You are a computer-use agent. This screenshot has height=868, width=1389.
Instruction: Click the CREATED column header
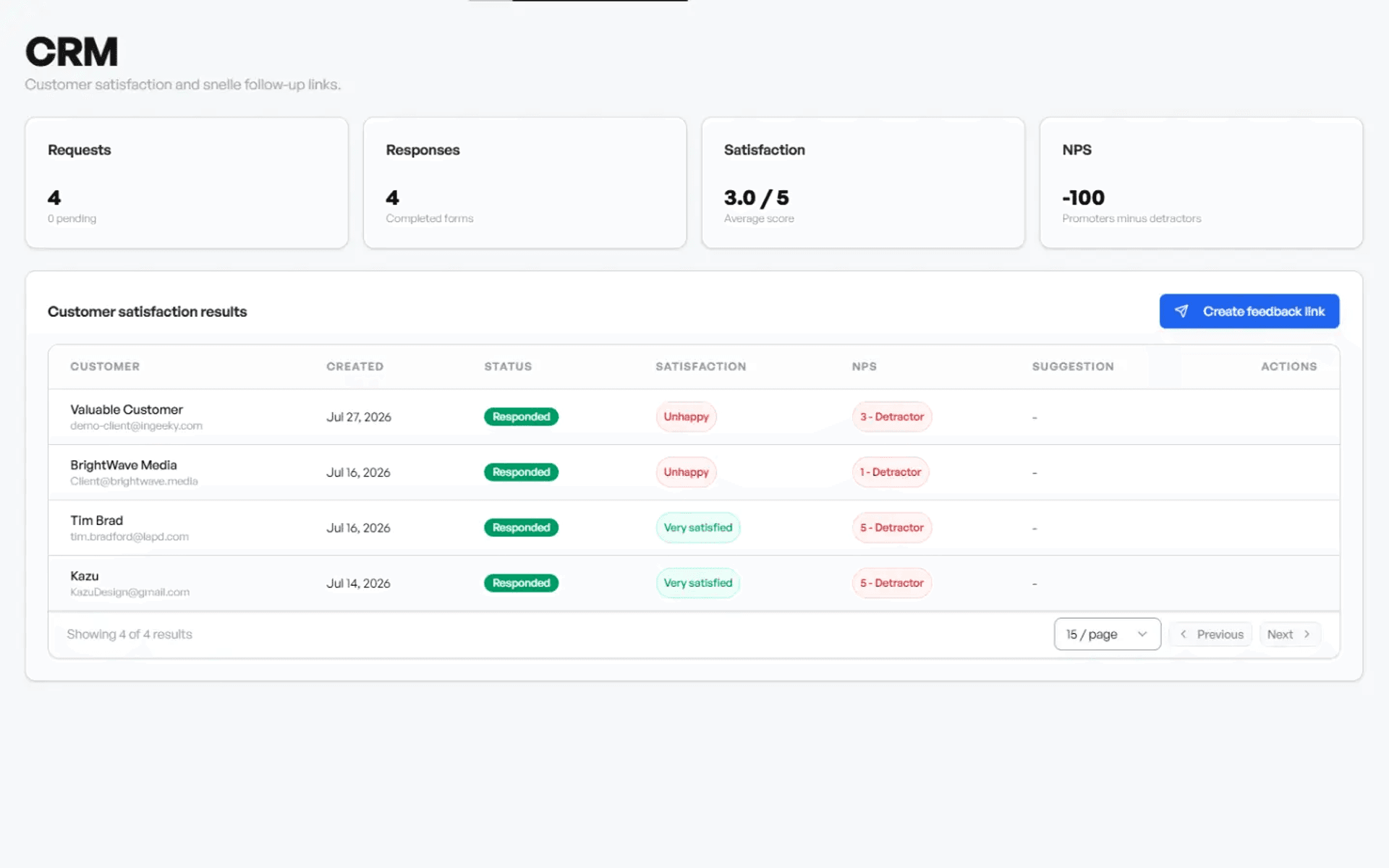pyautogui.click(x=354, y=367)
